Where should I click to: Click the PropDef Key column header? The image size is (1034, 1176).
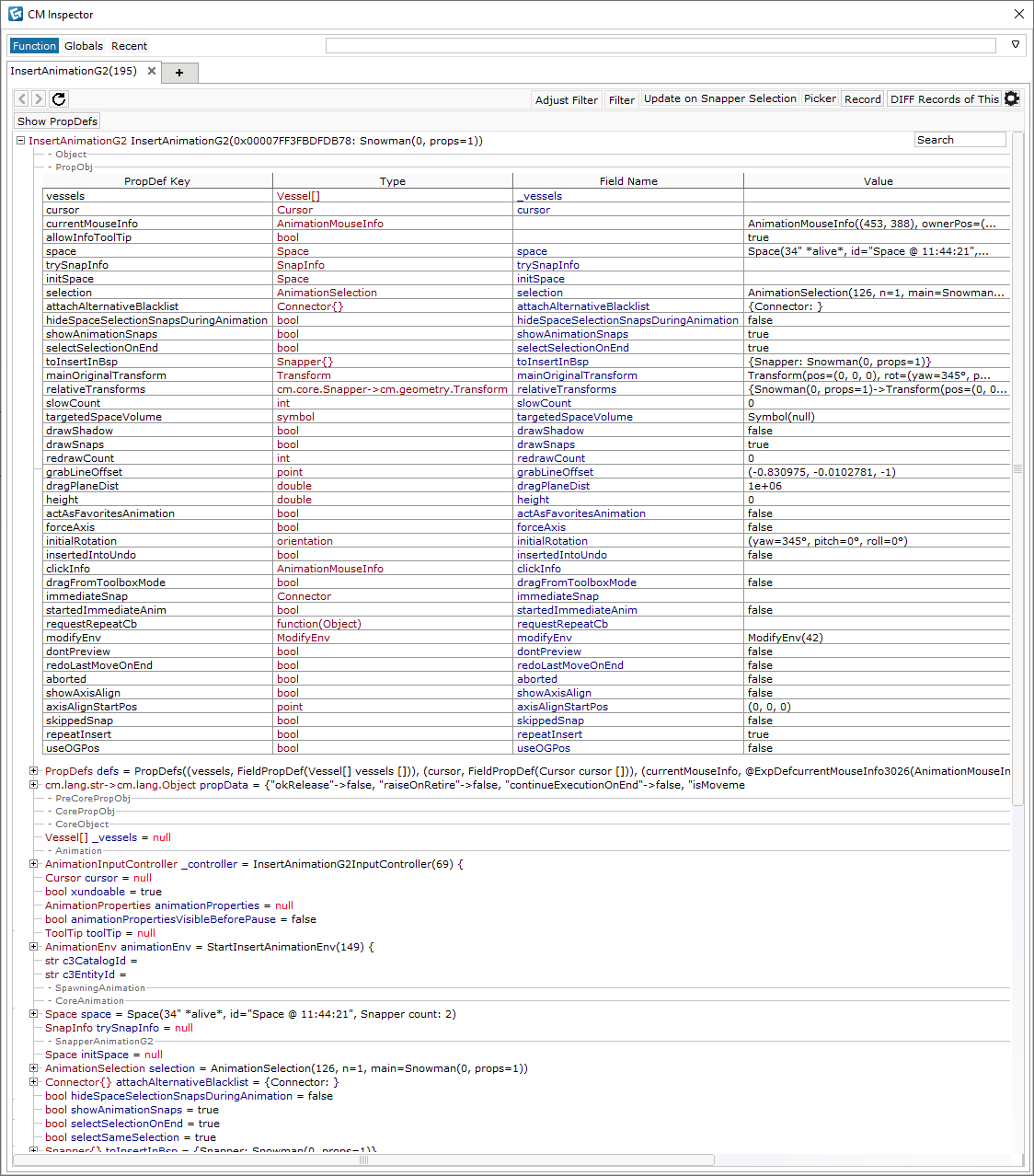click(x=157, y=181)
